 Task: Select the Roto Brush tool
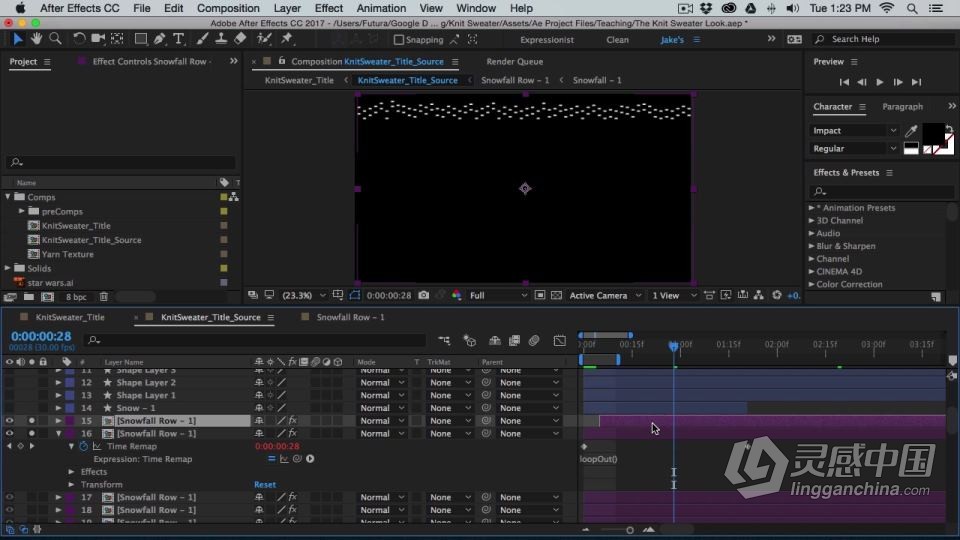click(x=264, y=39)
